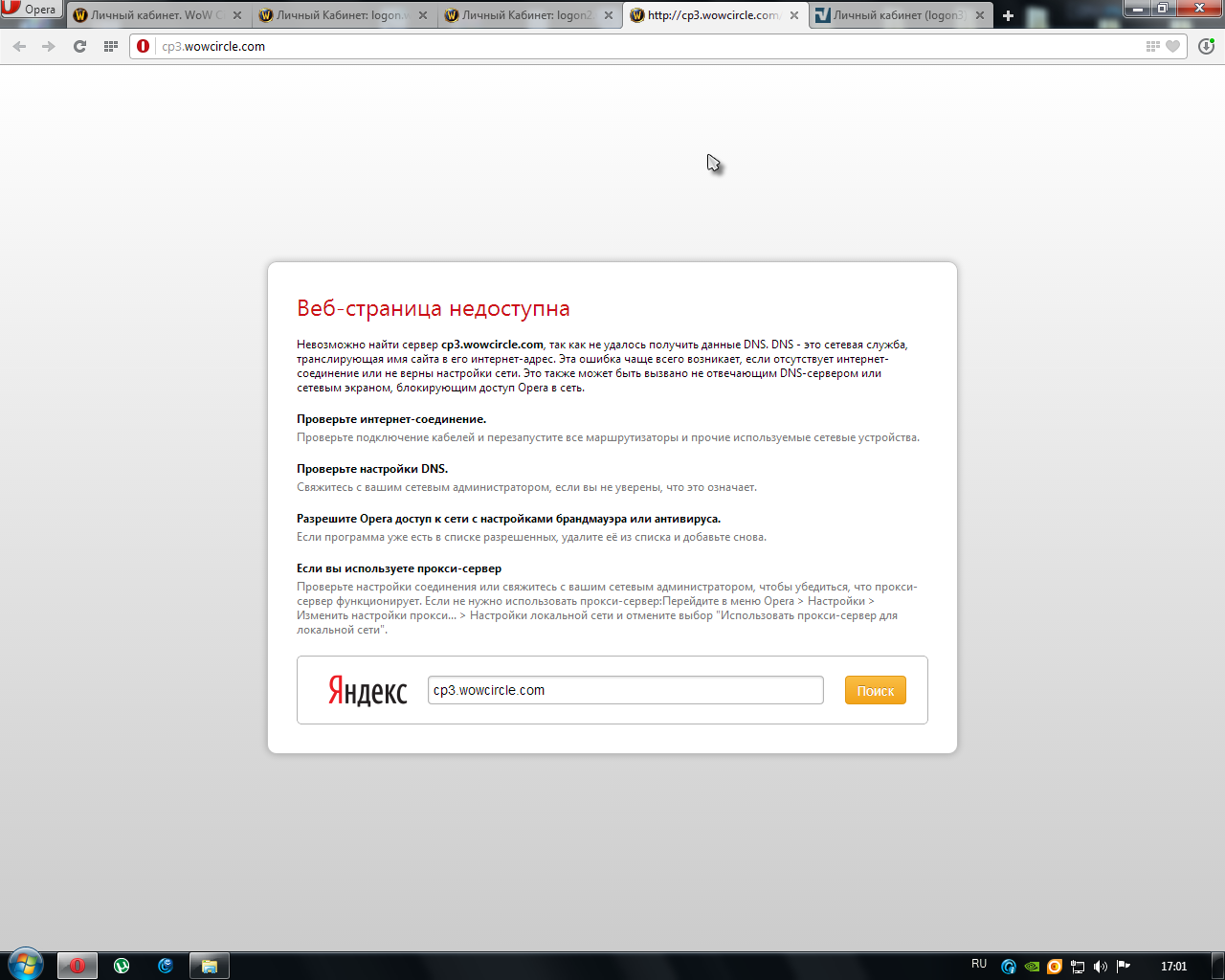
Task: Close the 'Личный Кабинет: logon2' tab
Action: coord(609,15)
